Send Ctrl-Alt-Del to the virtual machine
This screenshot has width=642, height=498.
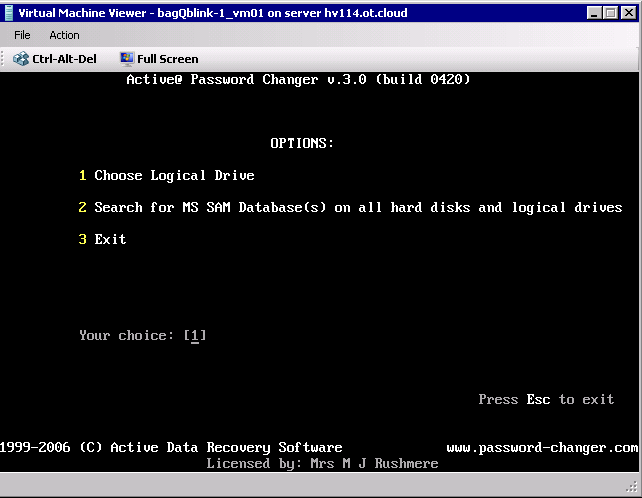[56, 59]
